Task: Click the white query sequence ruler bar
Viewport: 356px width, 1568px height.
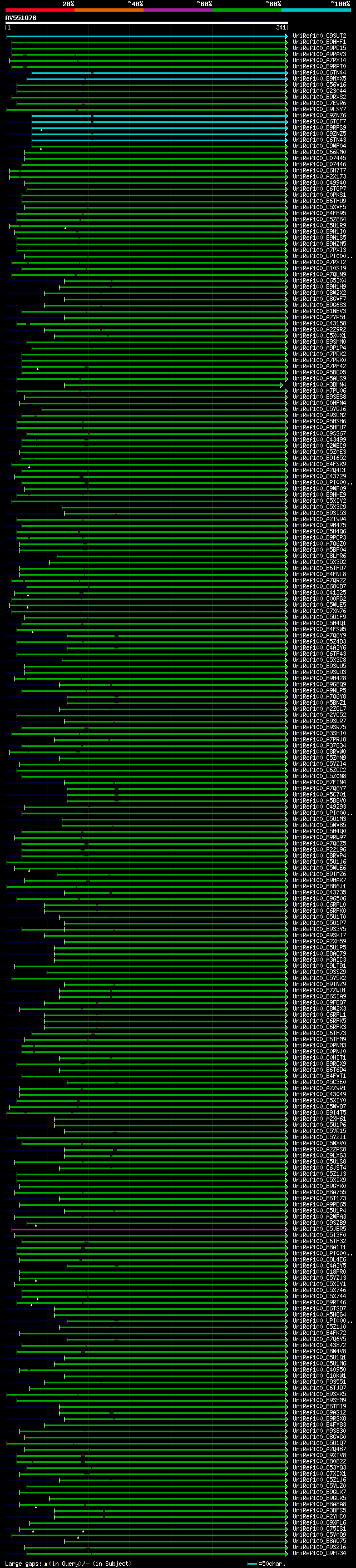Action: click(x=146, y=22)
